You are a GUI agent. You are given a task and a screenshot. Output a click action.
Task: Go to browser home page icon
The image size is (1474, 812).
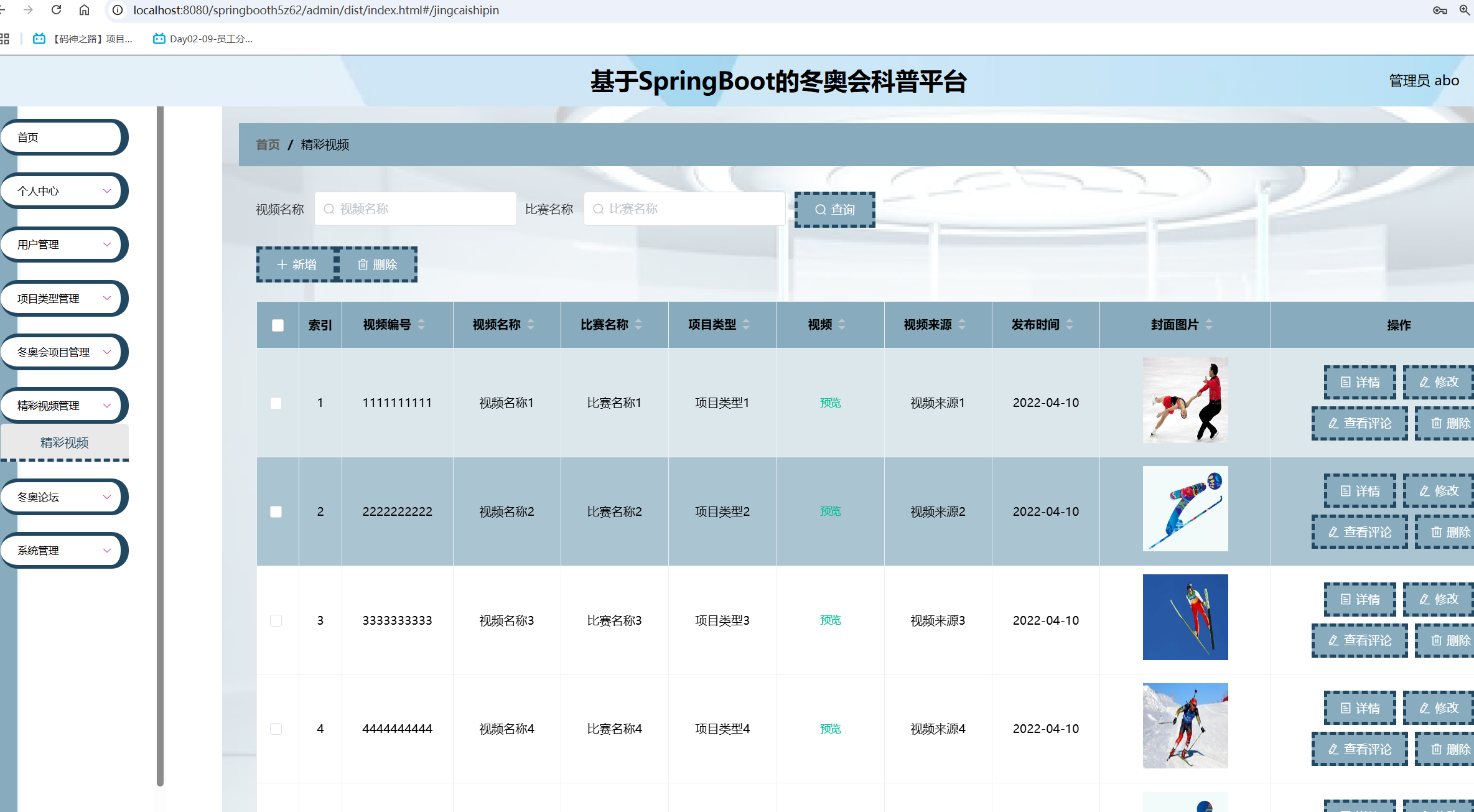coord(84,10)
